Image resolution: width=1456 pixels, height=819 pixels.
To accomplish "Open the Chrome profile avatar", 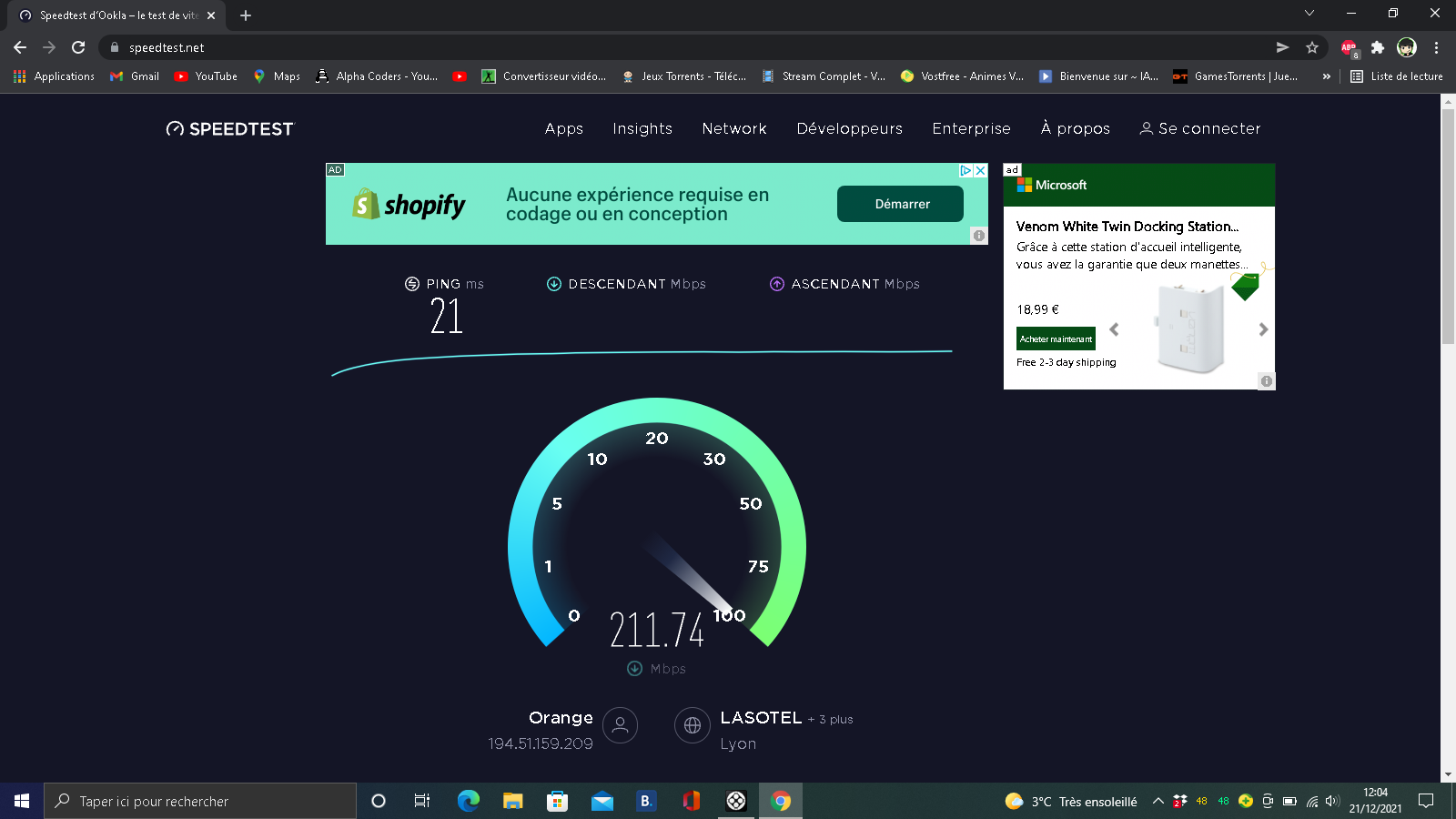I will coord(1407,47).
